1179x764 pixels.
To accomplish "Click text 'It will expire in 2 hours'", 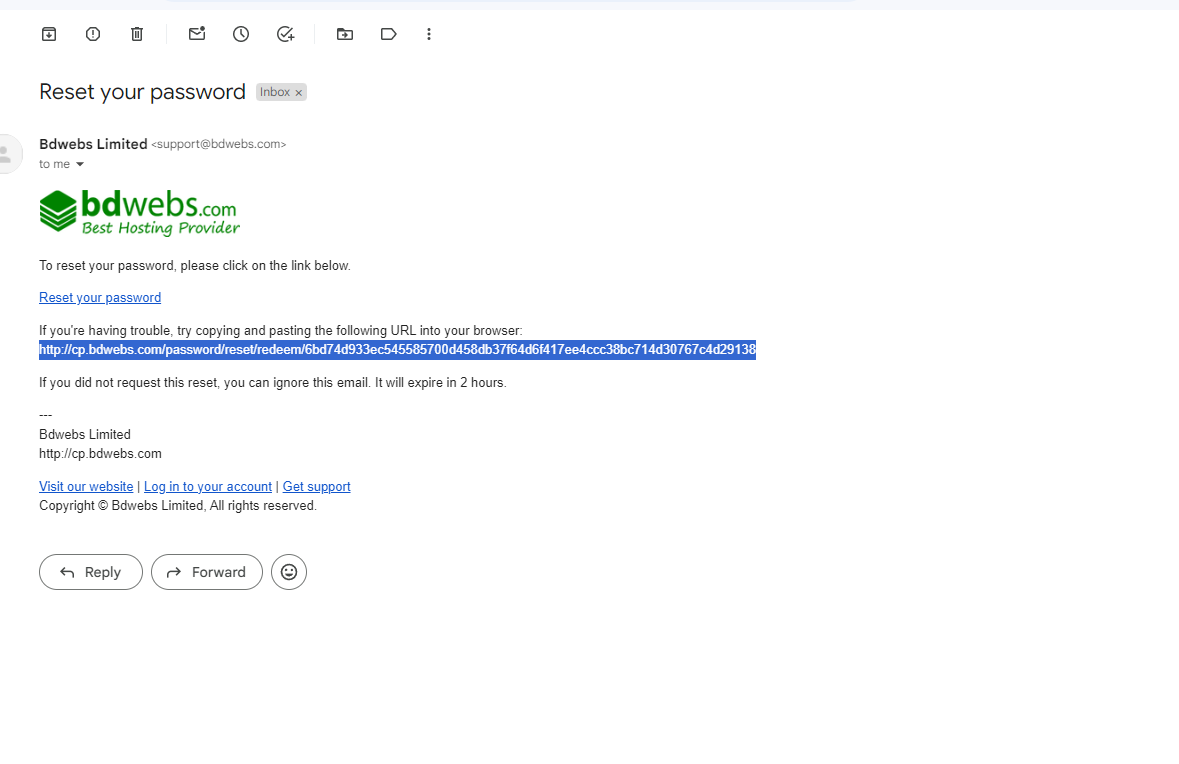I will click(x=441, y=383).
